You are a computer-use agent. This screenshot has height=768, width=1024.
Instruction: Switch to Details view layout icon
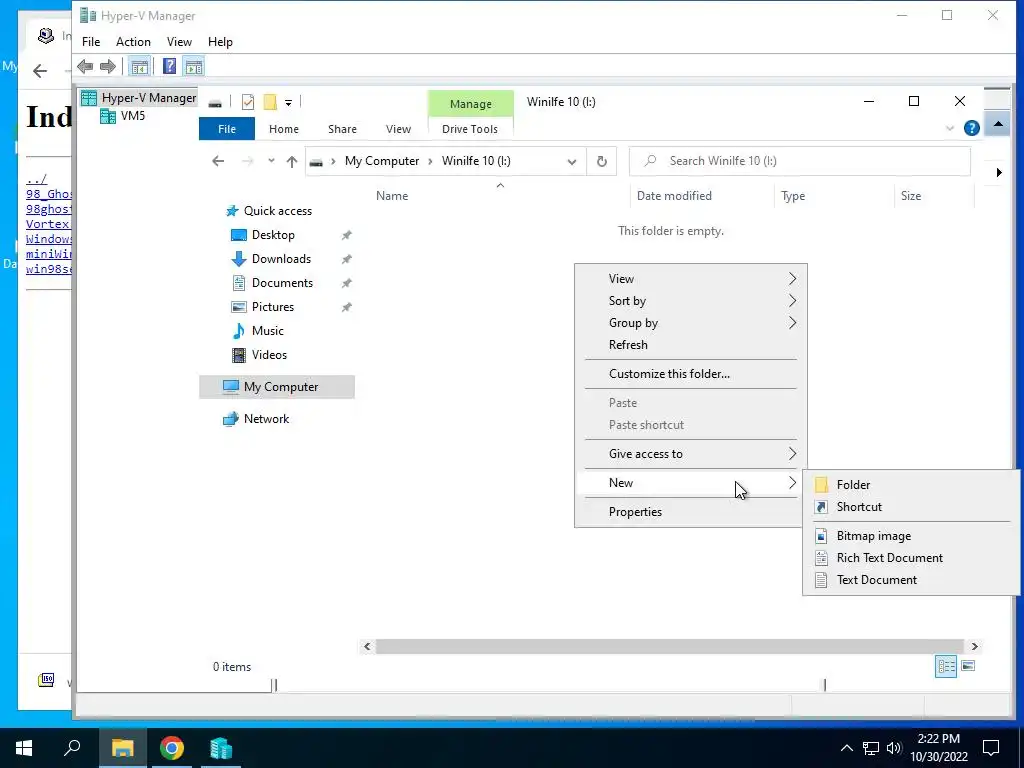click(946, 666)
